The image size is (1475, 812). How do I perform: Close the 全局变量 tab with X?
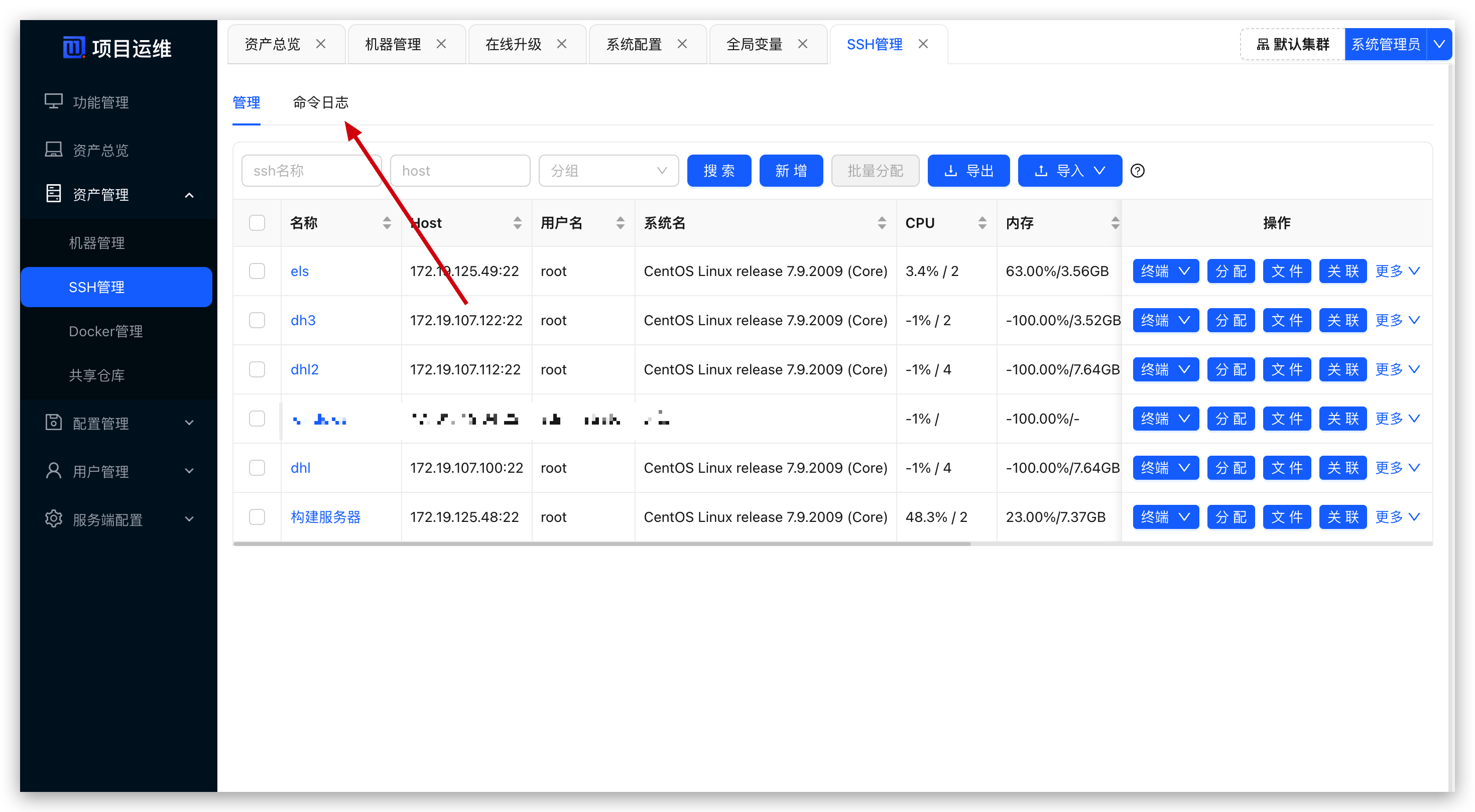click(802, 44)
